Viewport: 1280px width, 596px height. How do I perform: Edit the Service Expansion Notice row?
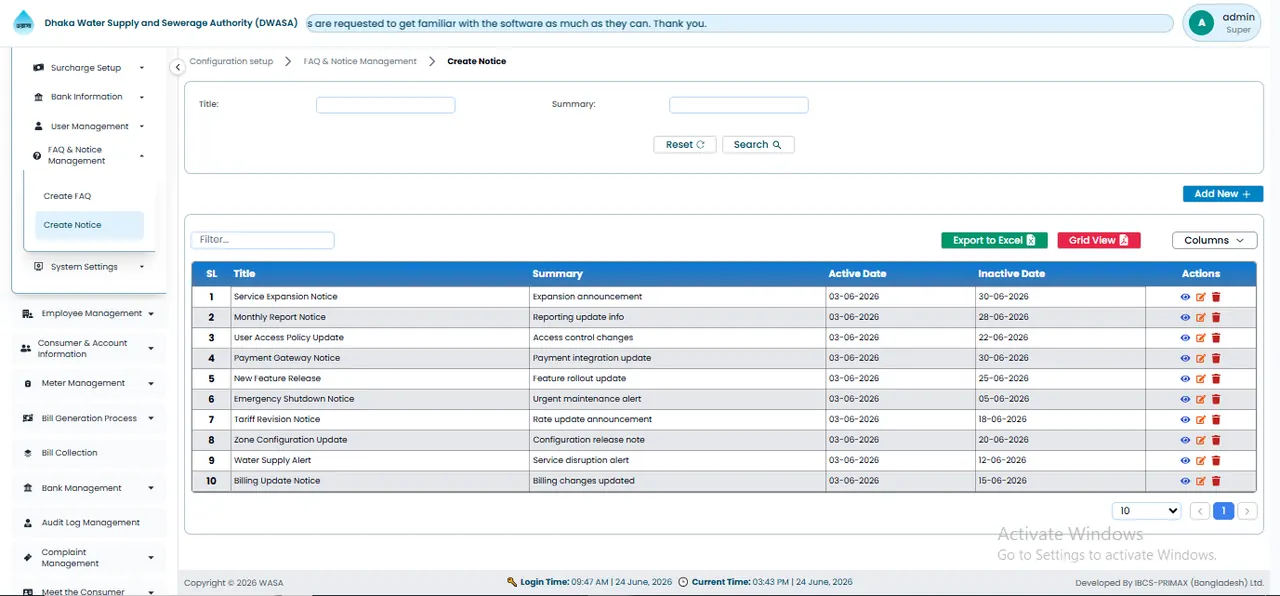1201,297
